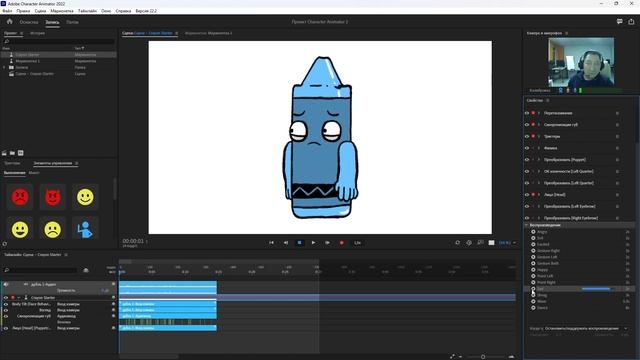Disarm red record dot for Перетаскивание
The height and width of the screenshot is (360, 640).
point(533,113)
